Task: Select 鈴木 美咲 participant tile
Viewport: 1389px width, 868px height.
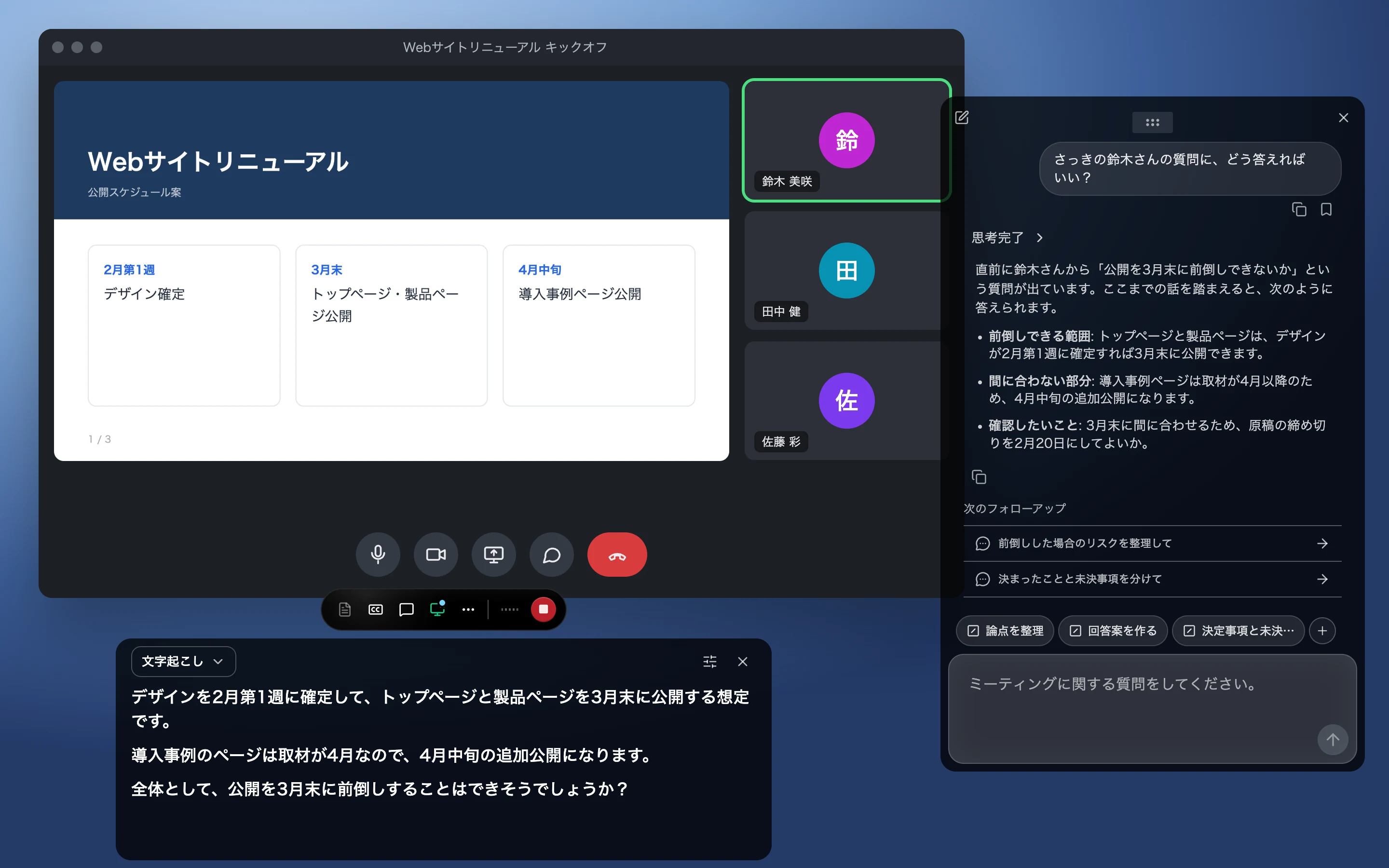Action: pos(846,140)
